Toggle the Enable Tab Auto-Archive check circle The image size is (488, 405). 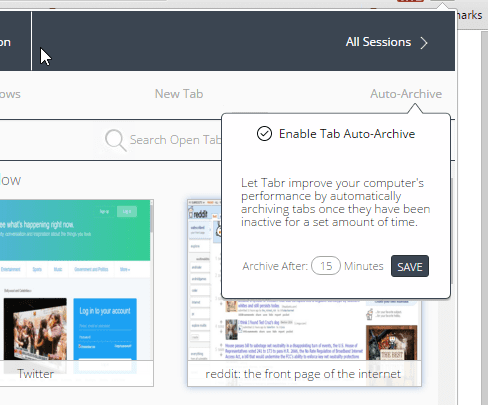264,134
